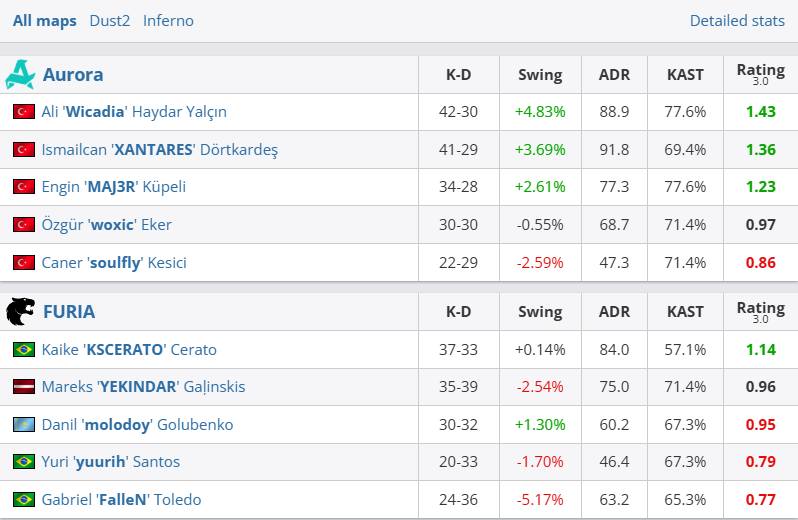Click the Turkish flag beside Wicadia
798x520 pixels.
(x=24, y=112)
